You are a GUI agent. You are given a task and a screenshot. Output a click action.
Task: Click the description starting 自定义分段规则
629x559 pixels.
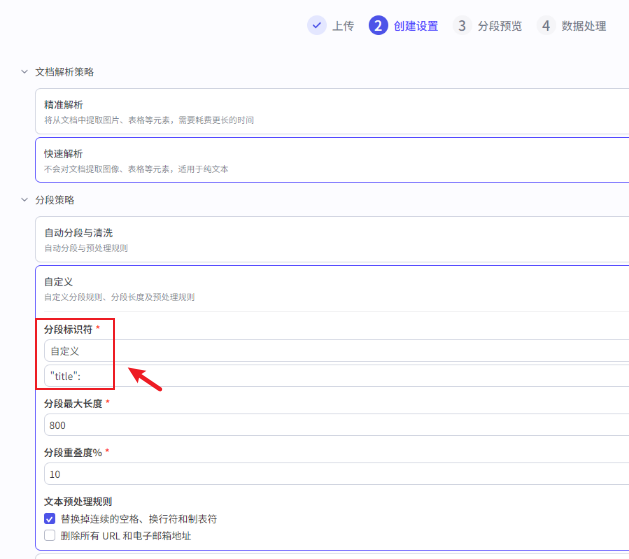point(119,297)
